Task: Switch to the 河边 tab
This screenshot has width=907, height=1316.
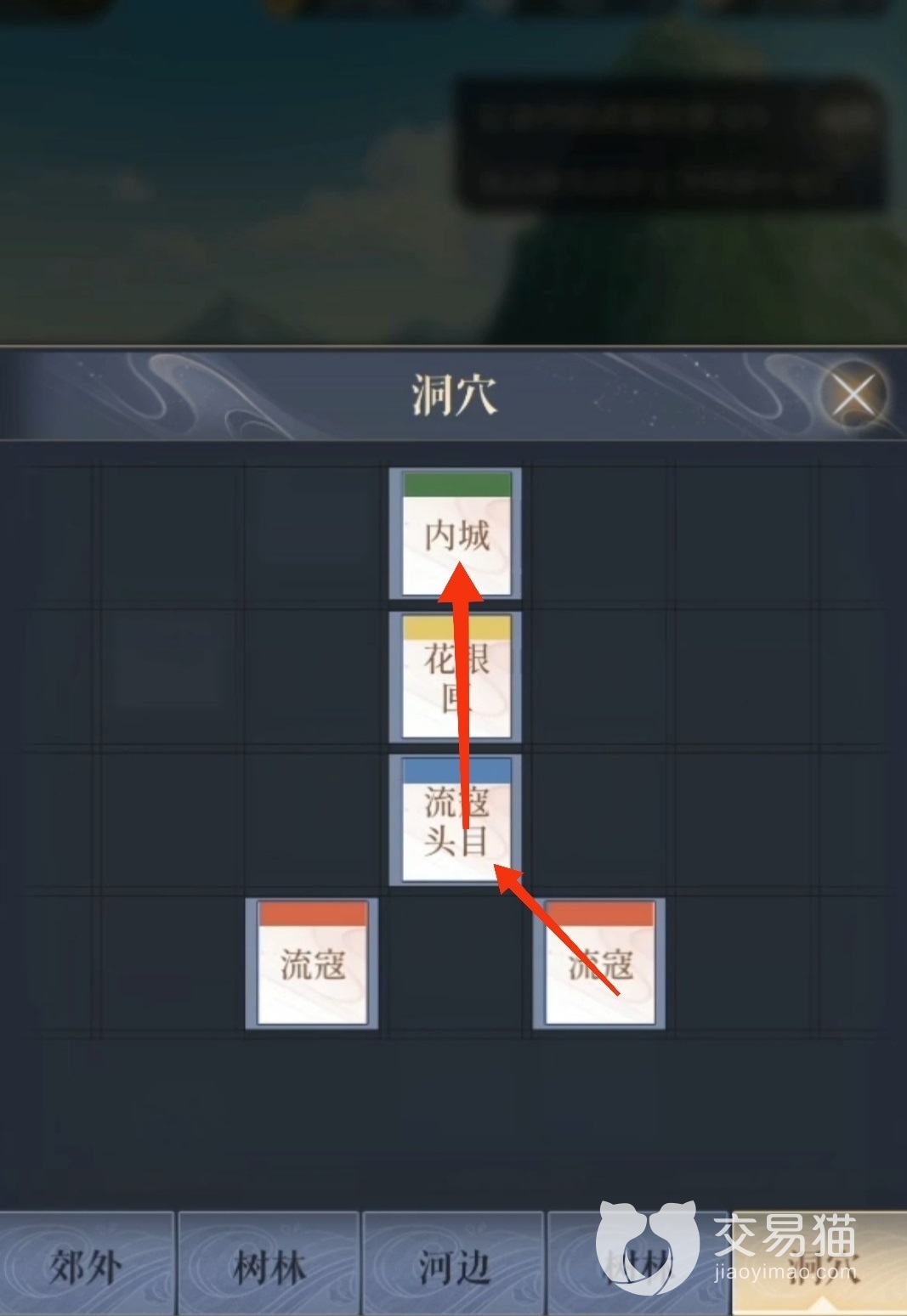Action: point(453,1266)
